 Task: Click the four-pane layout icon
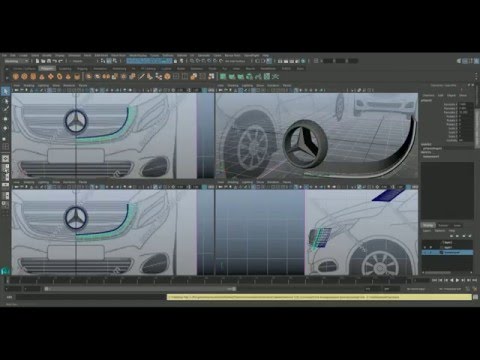pyautogui.click(x=6, y=168)
